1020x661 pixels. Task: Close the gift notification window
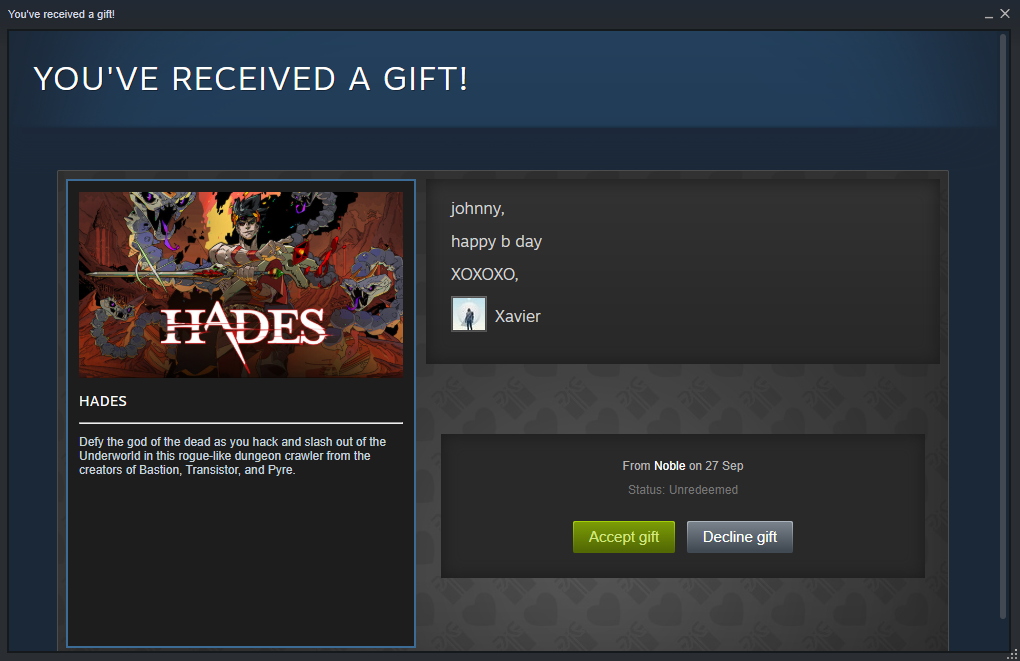point(1004,14)
